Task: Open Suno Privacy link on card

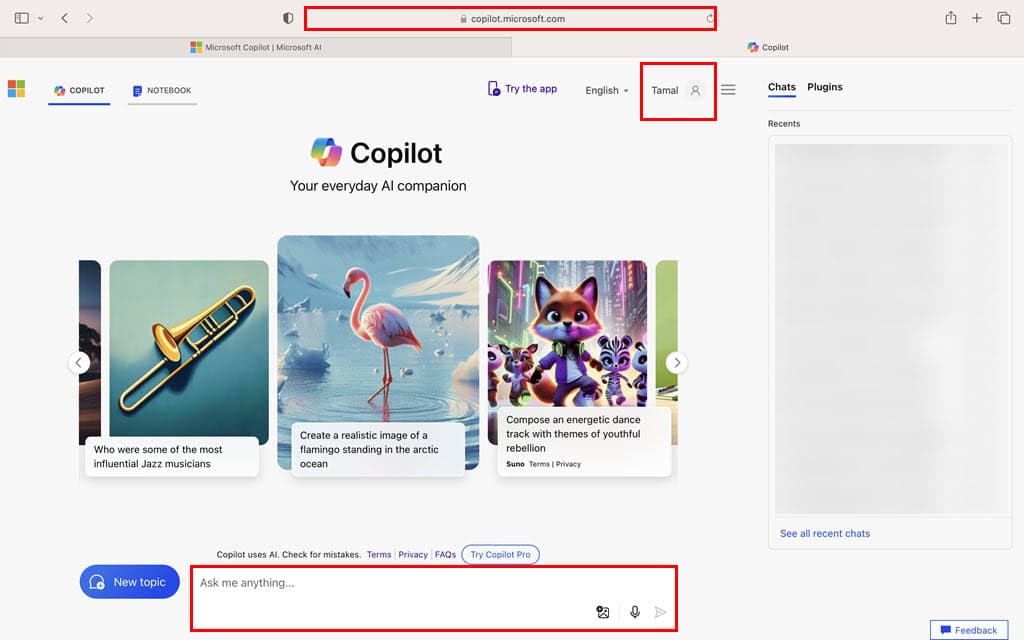Action: [x=568, y=464]
